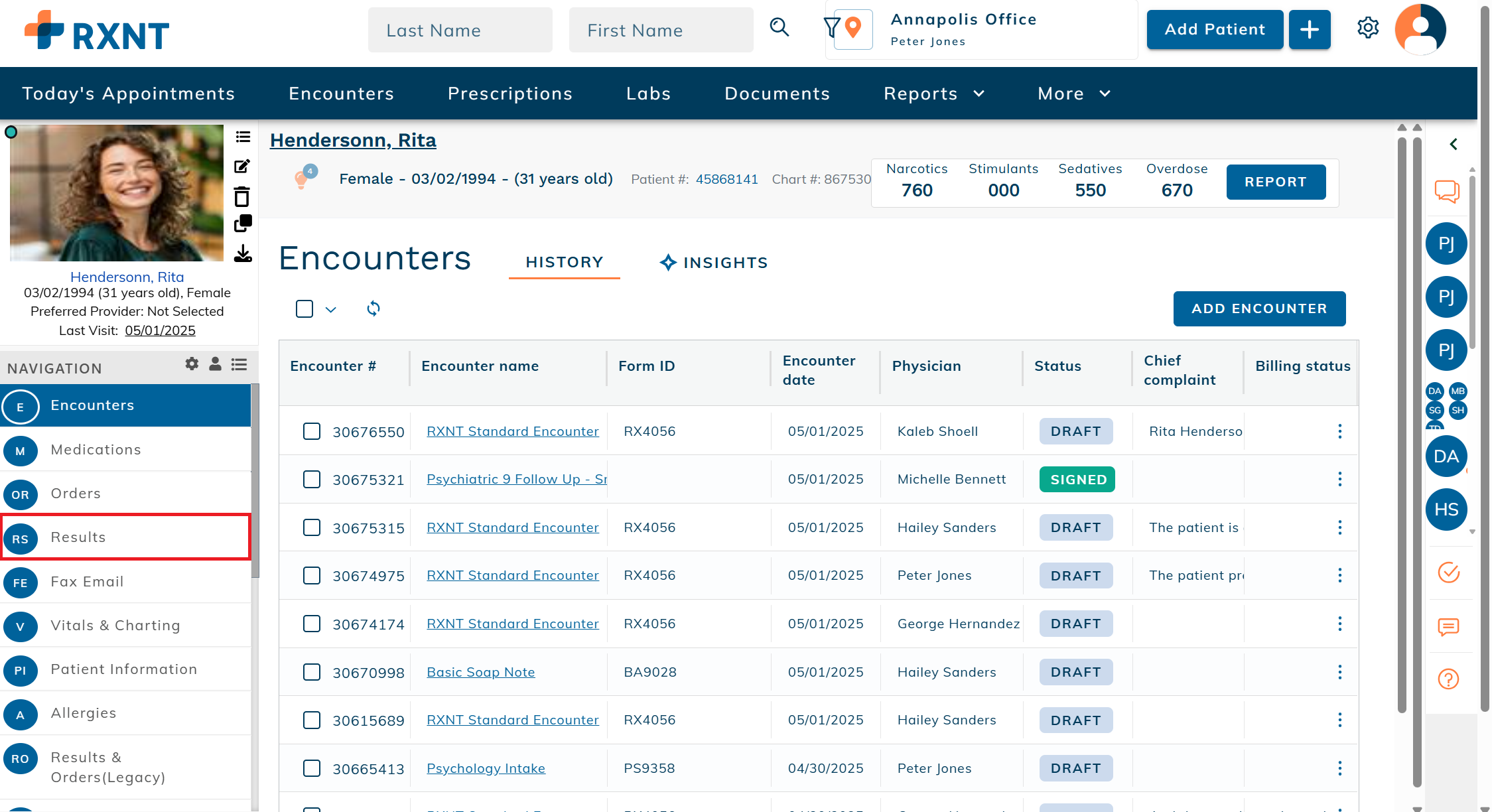
Task: Click the Add Patient button
Action: 1215,29
